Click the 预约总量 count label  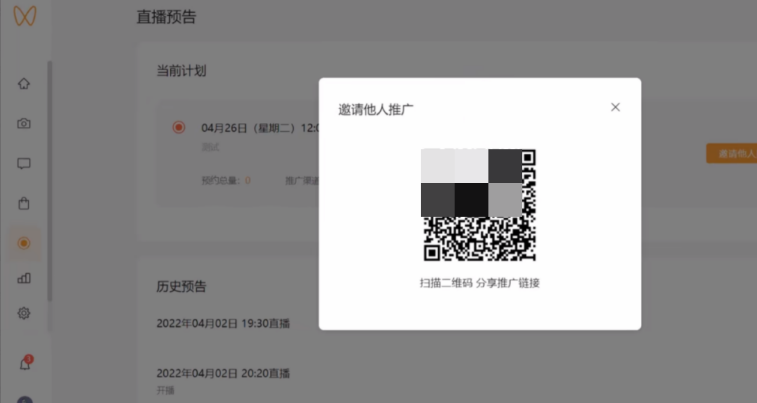click(226, 181)
